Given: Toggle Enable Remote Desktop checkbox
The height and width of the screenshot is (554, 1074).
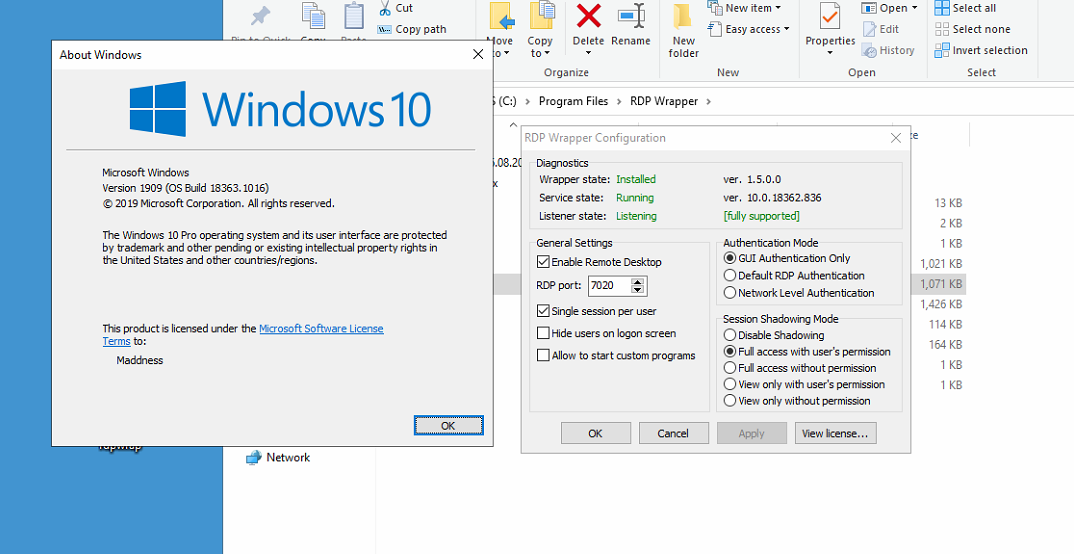Looking at the screenshot, I should (543, 262).
